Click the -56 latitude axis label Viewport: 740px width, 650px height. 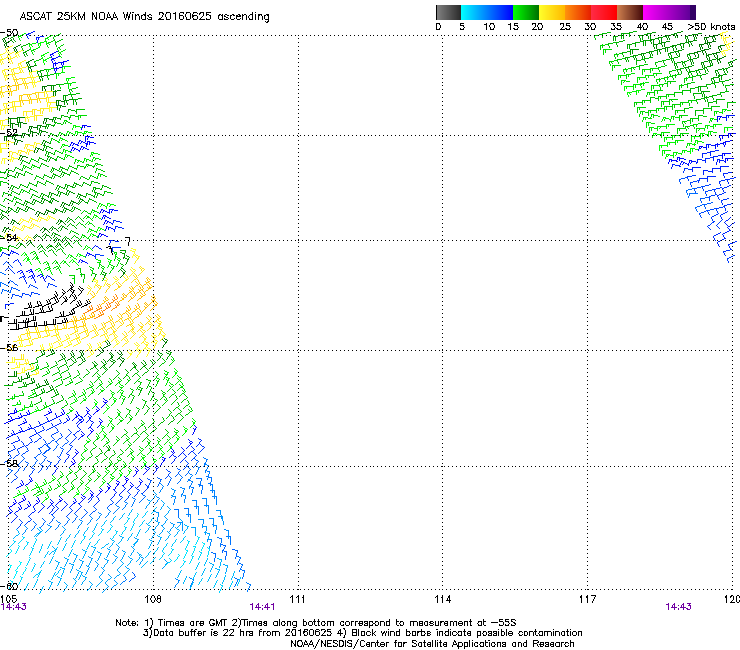[9, 348]
